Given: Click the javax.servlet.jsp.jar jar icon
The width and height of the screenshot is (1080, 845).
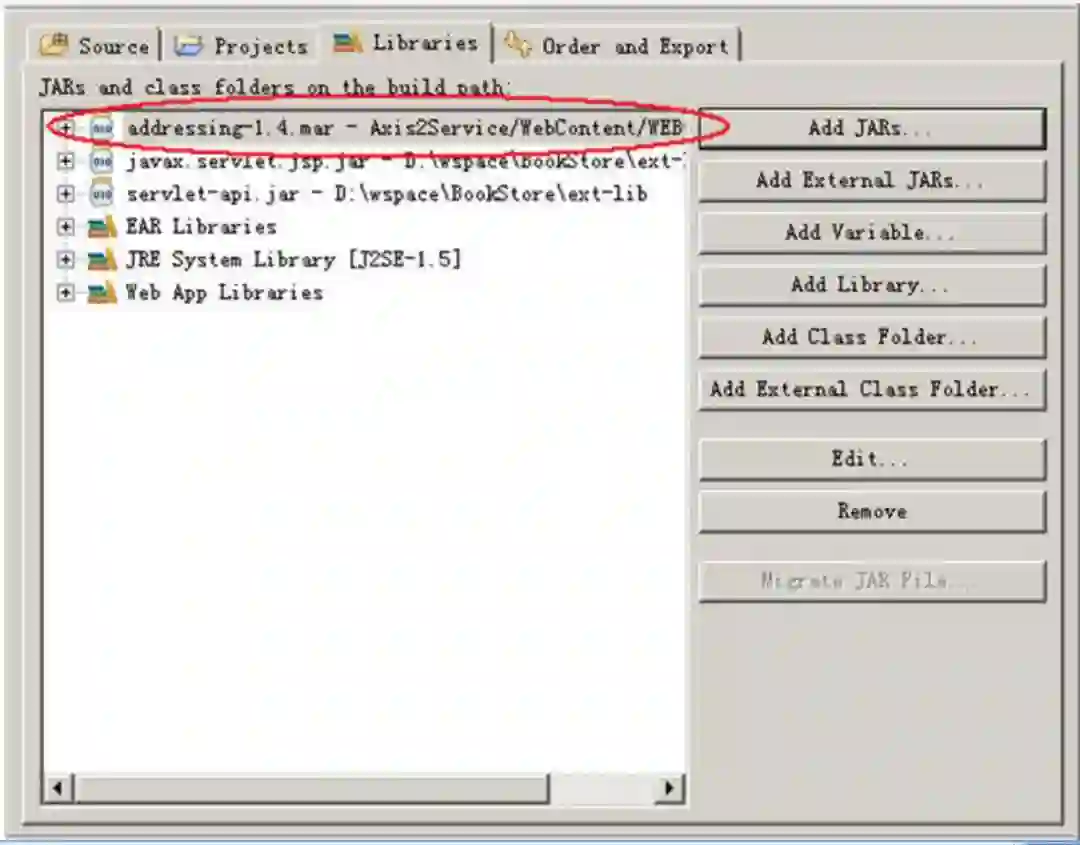Looking at the screenshot, I should tap(102, 160).
